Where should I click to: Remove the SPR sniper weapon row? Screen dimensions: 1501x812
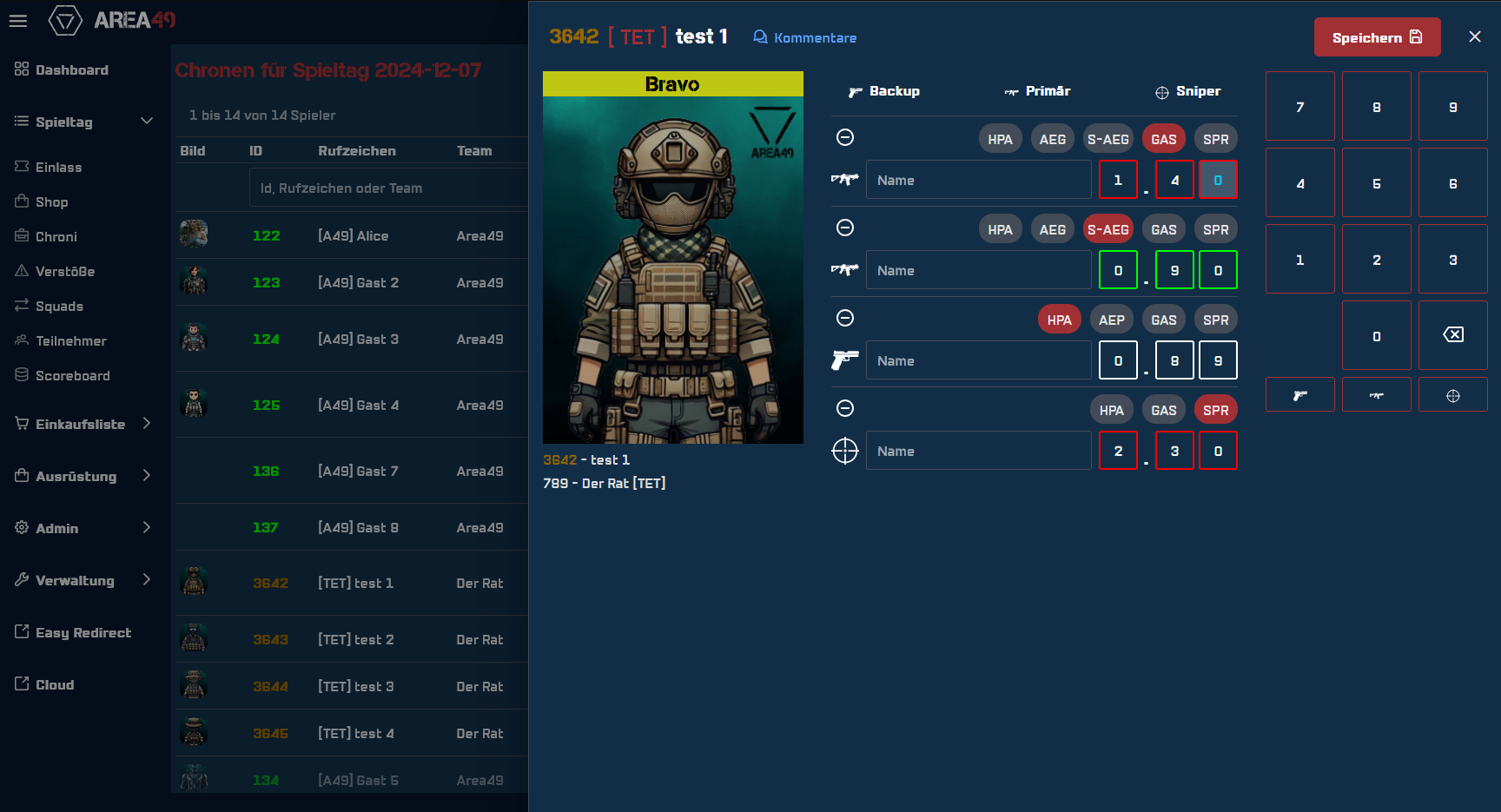point(845,408)
